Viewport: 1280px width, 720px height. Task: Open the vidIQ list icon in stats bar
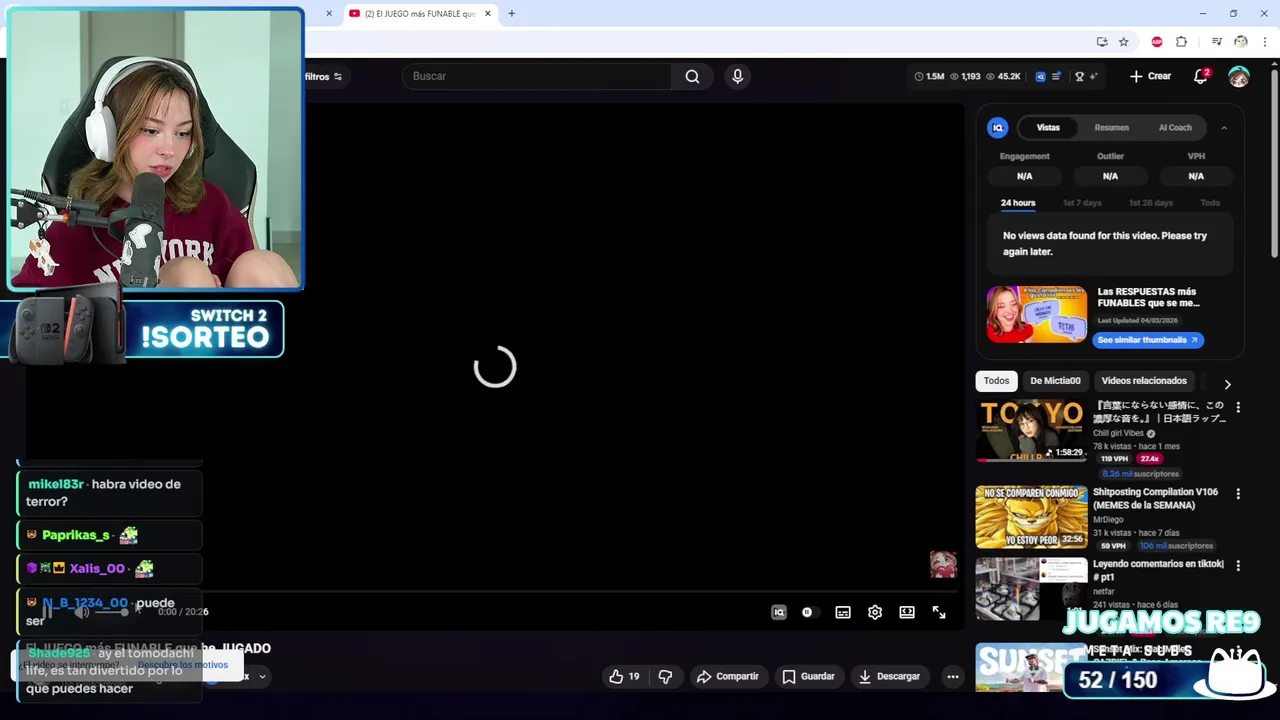1056,76
